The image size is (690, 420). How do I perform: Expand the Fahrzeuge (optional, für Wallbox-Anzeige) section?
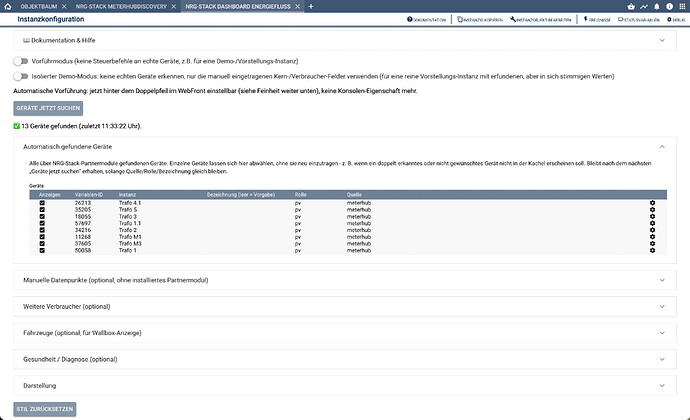coord(345,333)
